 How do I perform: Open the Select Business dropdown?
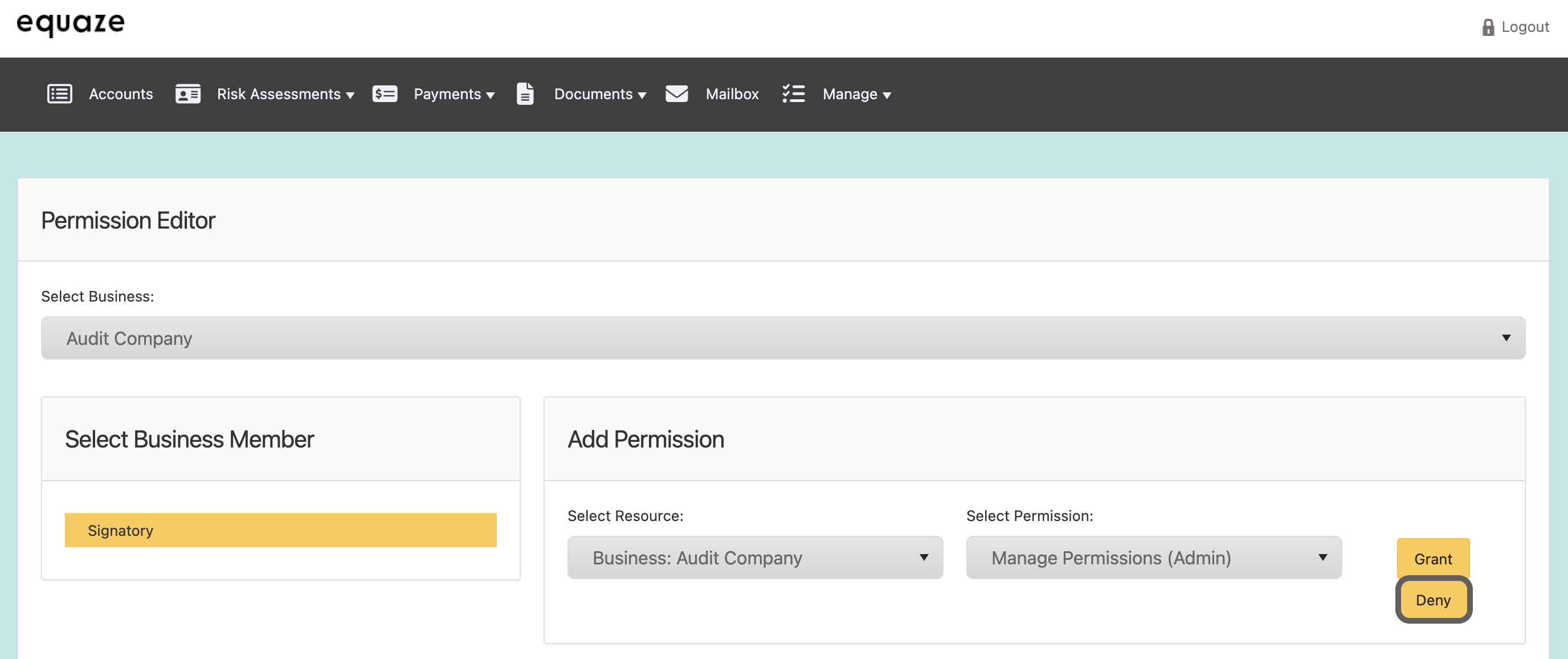click(783, 338)
